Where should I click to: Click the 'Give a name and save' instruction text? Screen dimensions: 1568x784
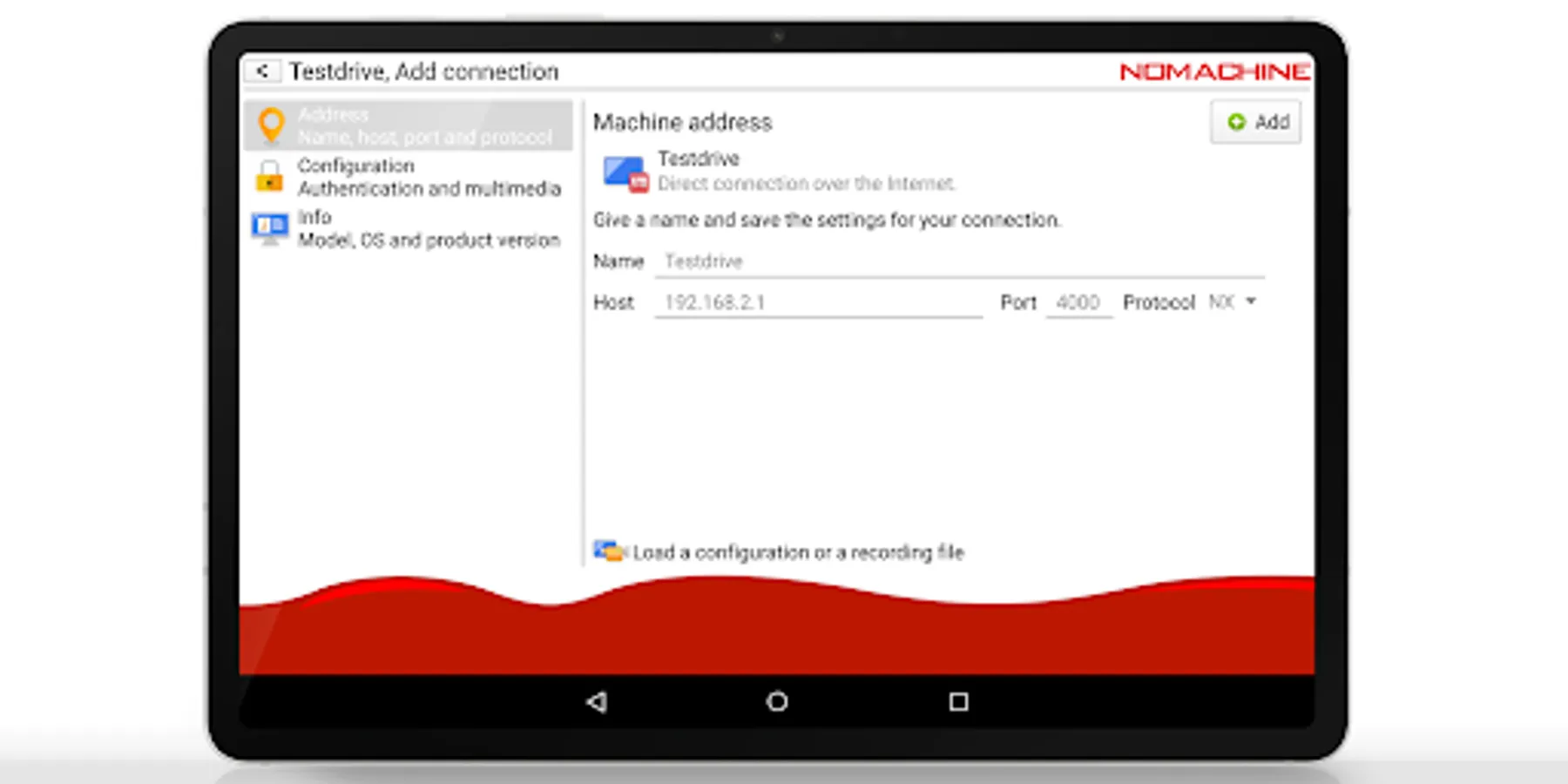(827, 220)
